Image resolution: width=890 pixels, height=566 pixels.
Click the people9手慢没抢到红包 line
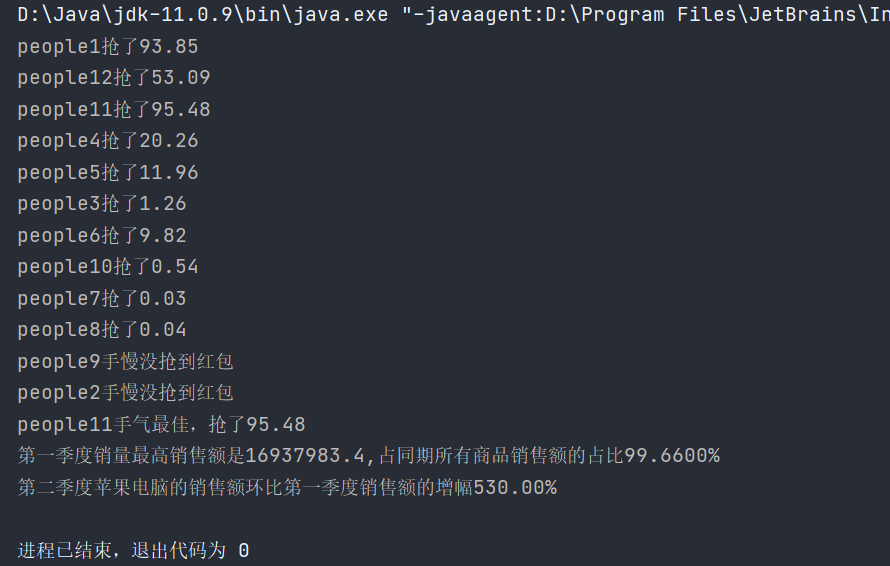pos(125,362)
